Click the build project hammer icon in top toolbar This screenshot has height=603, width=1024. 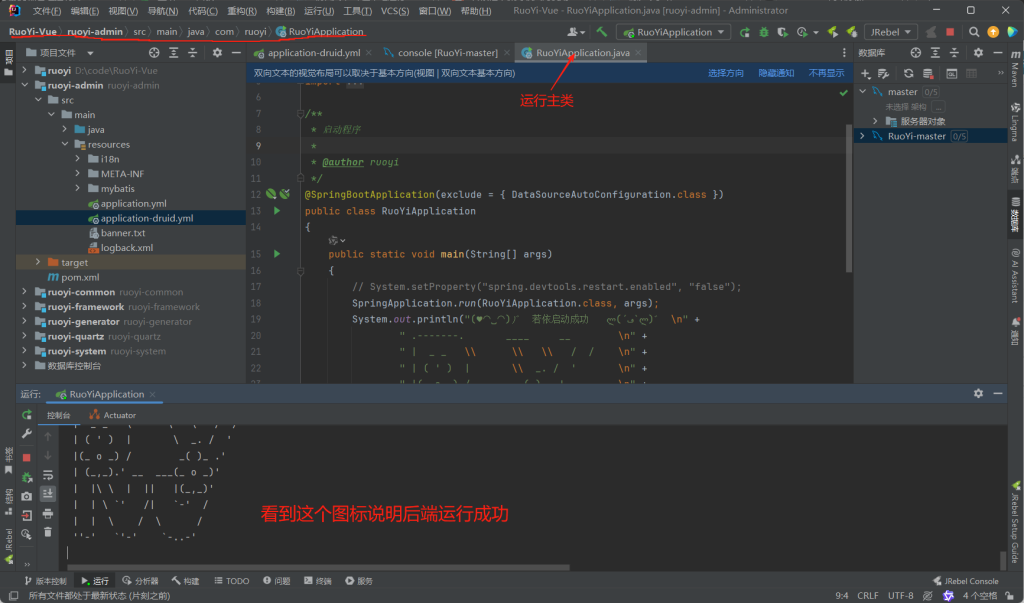click(601, 32)
